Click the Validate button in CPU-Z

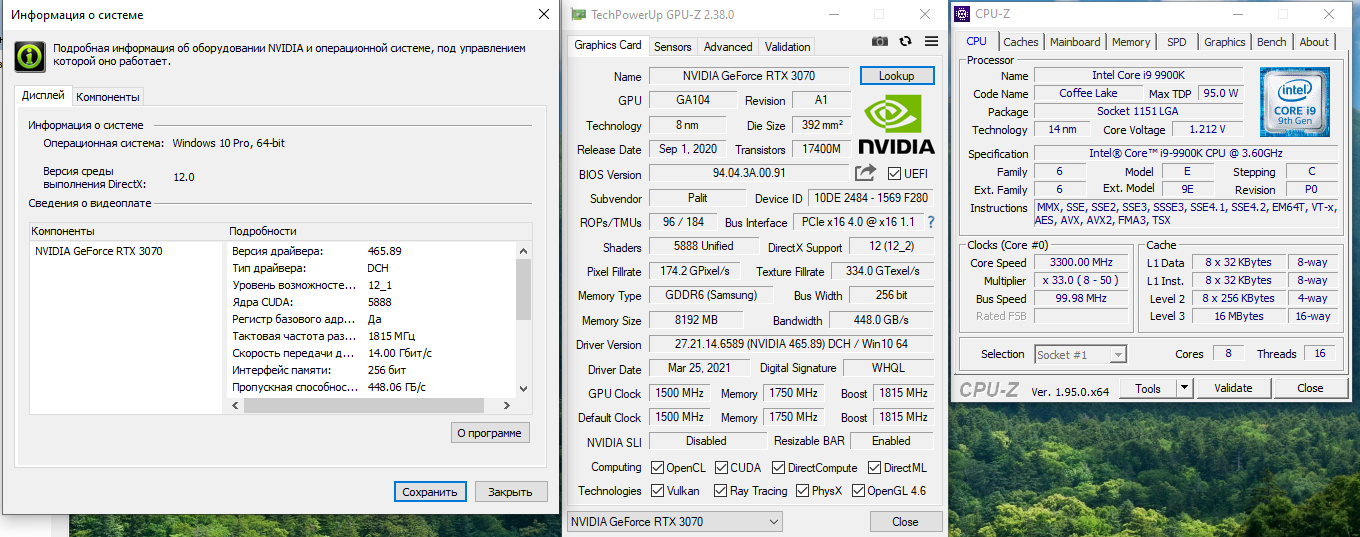1233,388
